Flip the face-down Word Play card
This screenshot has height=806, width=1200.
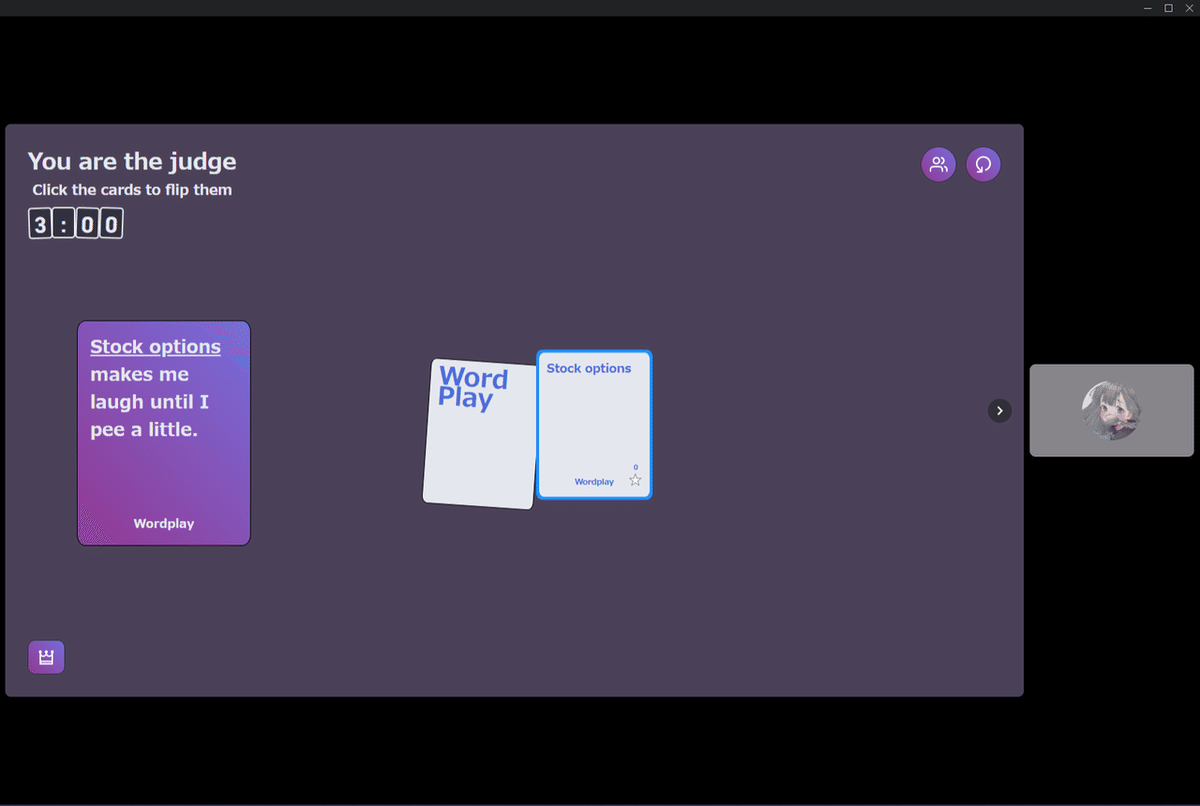tap(480, 433)
